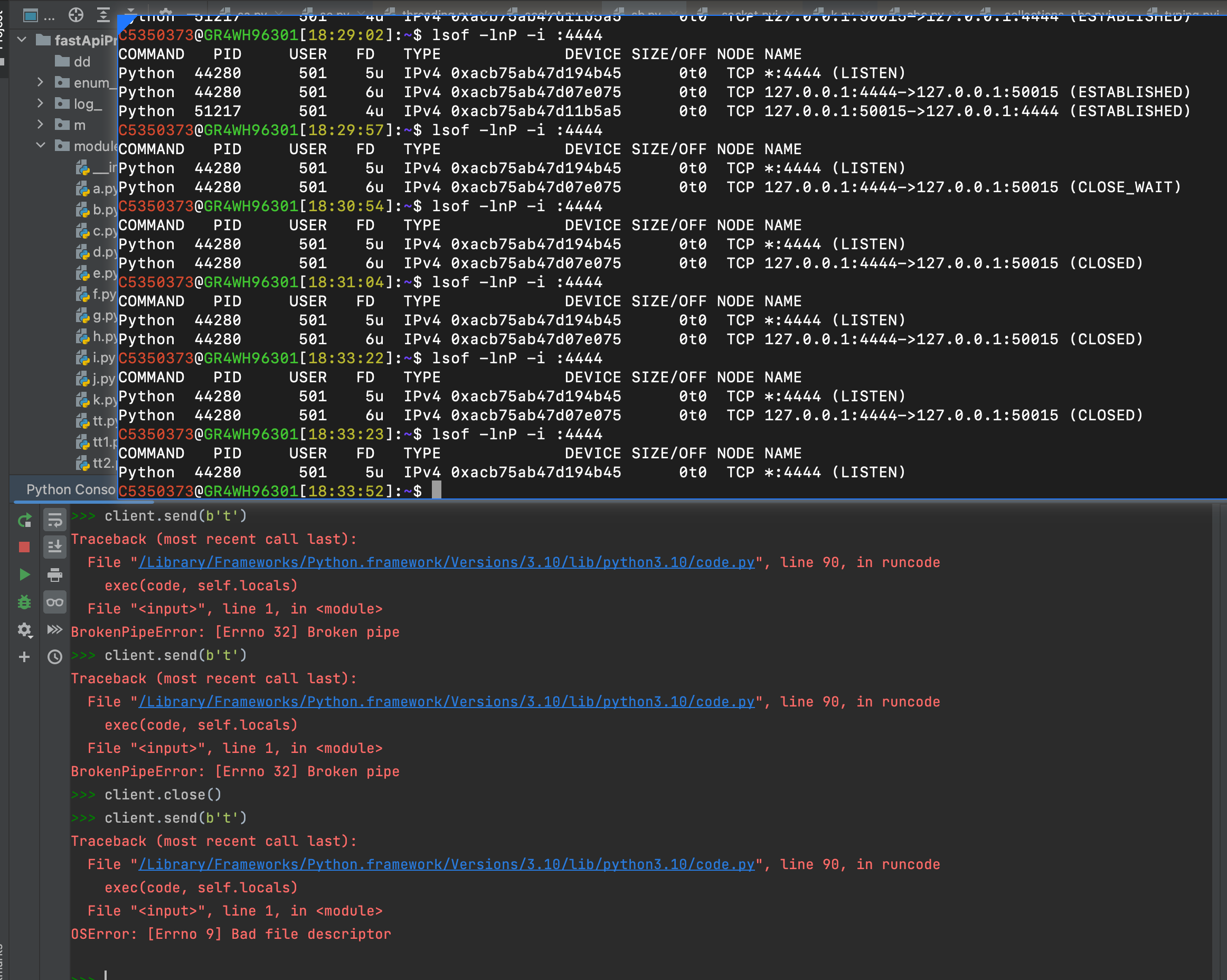Stop the console with the red square
Screen dimensions: 1227x980
(24, 548)
